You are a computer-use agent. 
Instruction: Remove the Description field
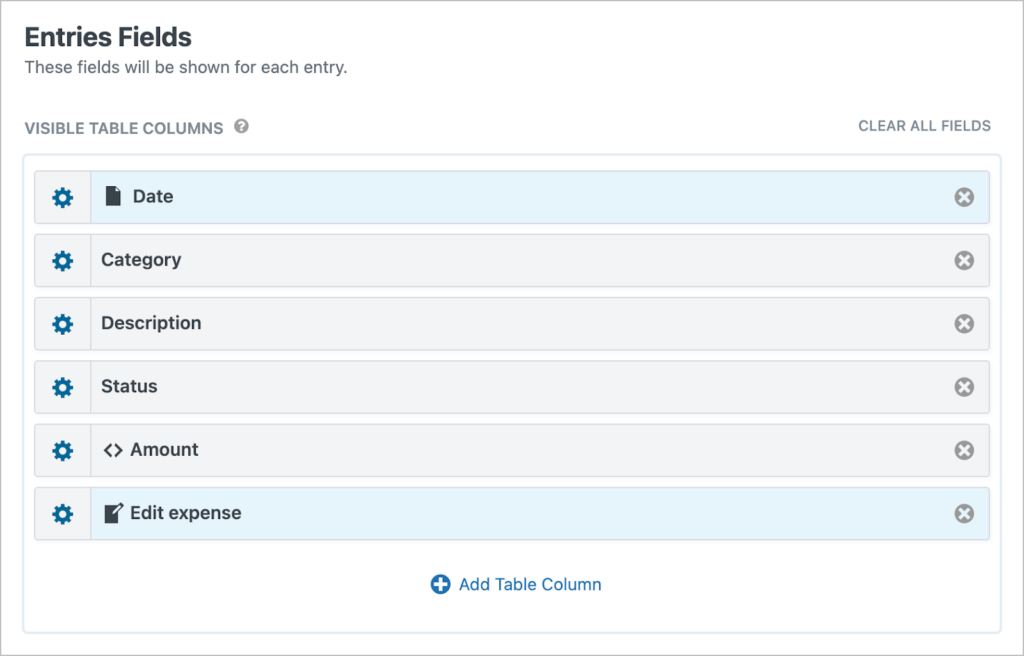(963, 323)
